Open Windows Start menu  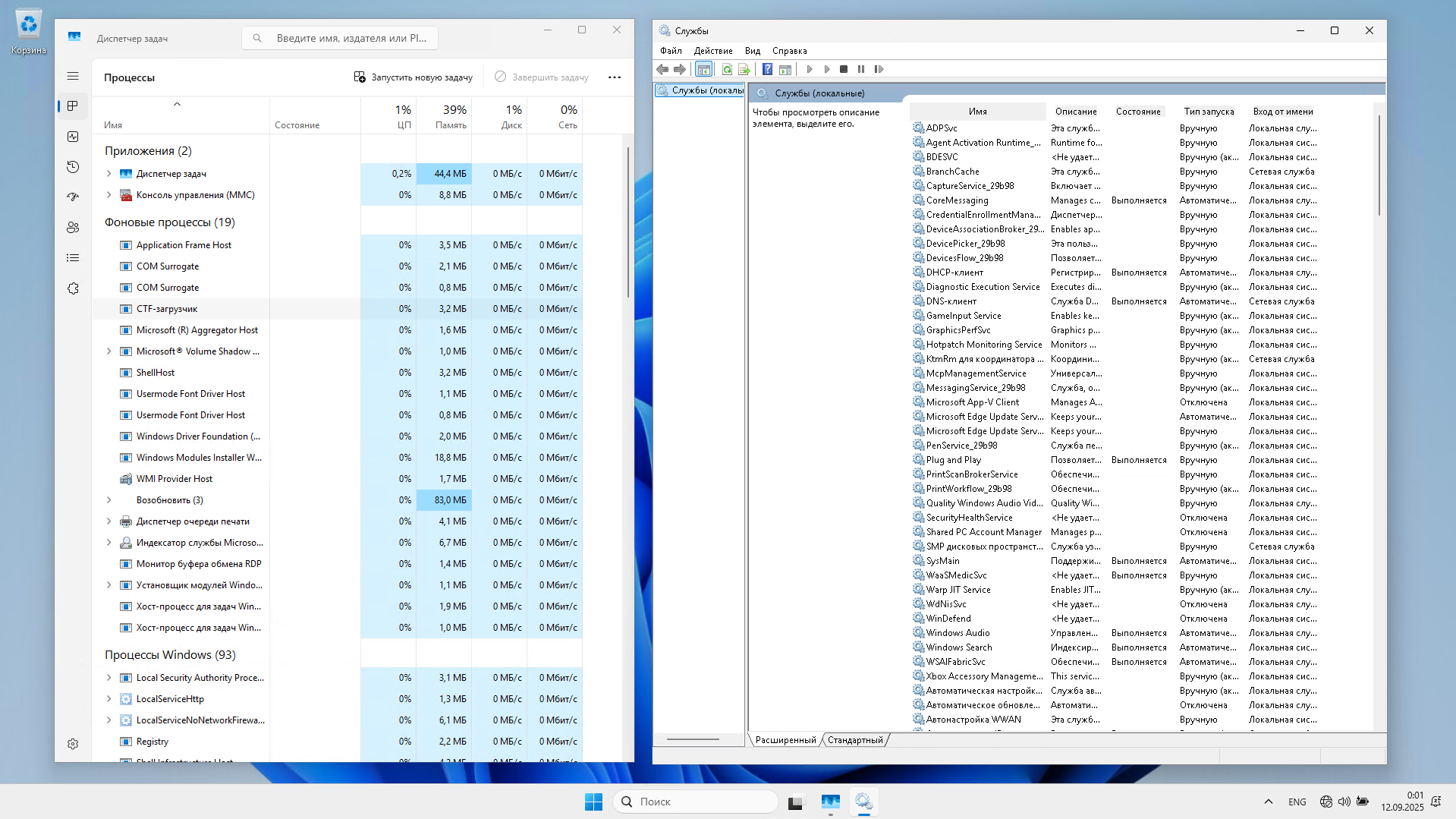pyautogui.click(x=593, y=802)
